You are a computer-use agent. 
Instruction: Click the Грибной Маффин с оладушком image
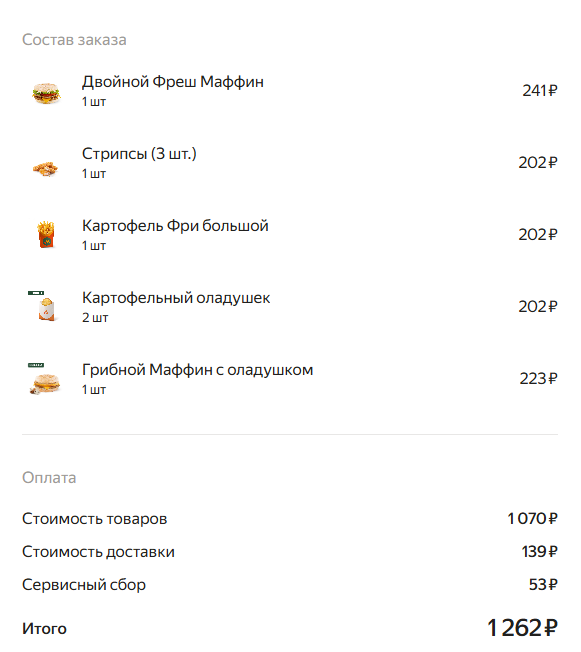[x=45, y=379]
